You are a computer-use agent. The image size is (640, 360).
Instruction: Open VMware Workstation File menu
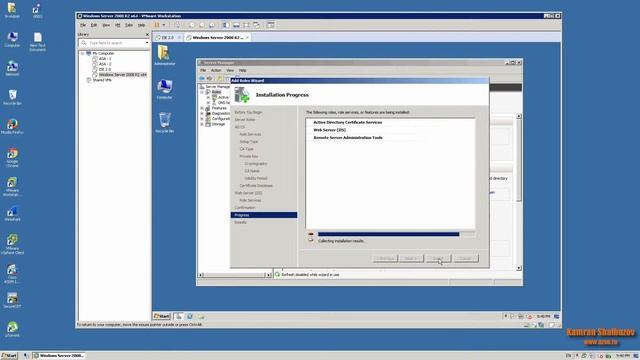pos(83,25)
